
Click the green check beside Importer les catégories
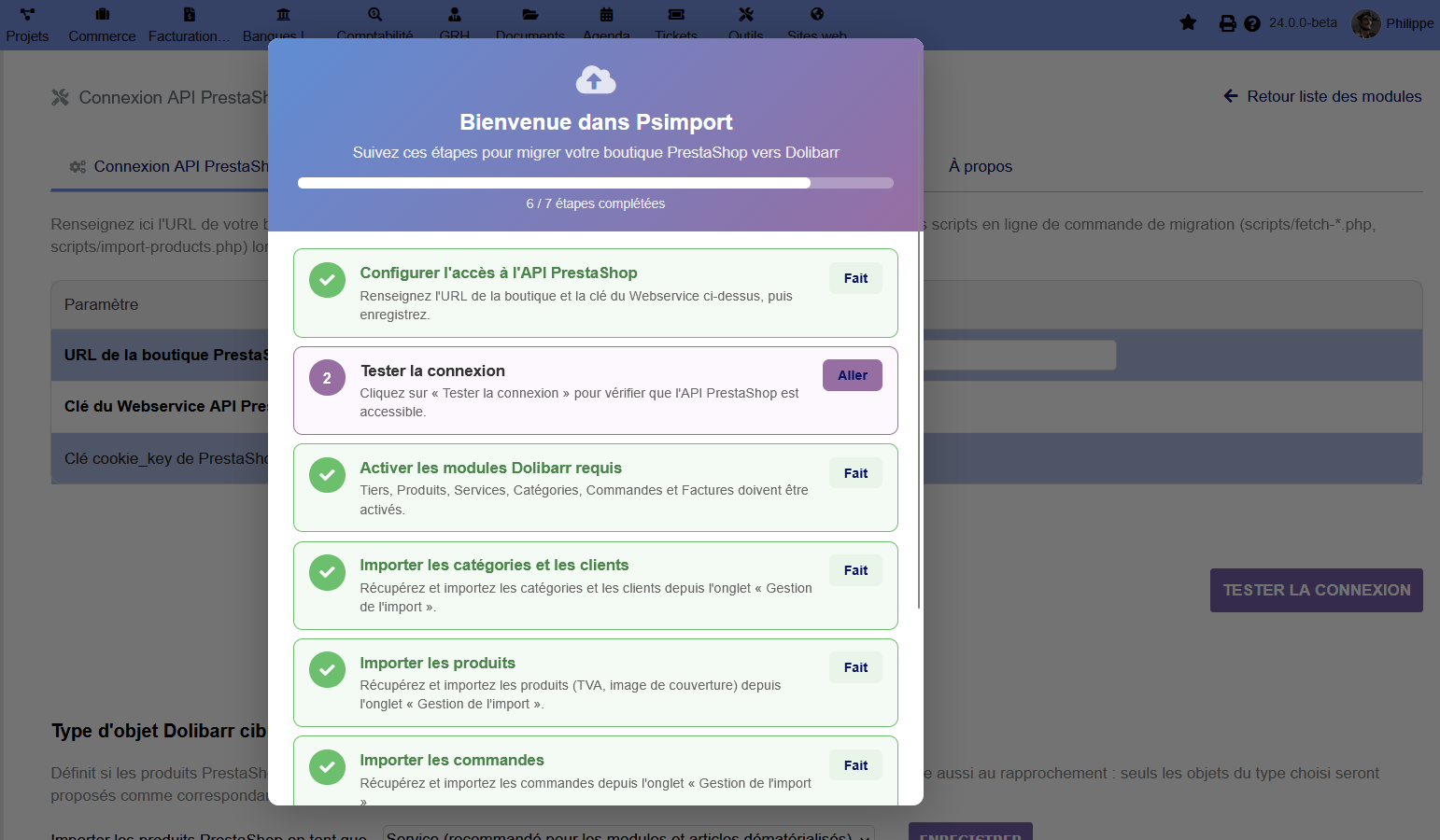tap(327, 572)
